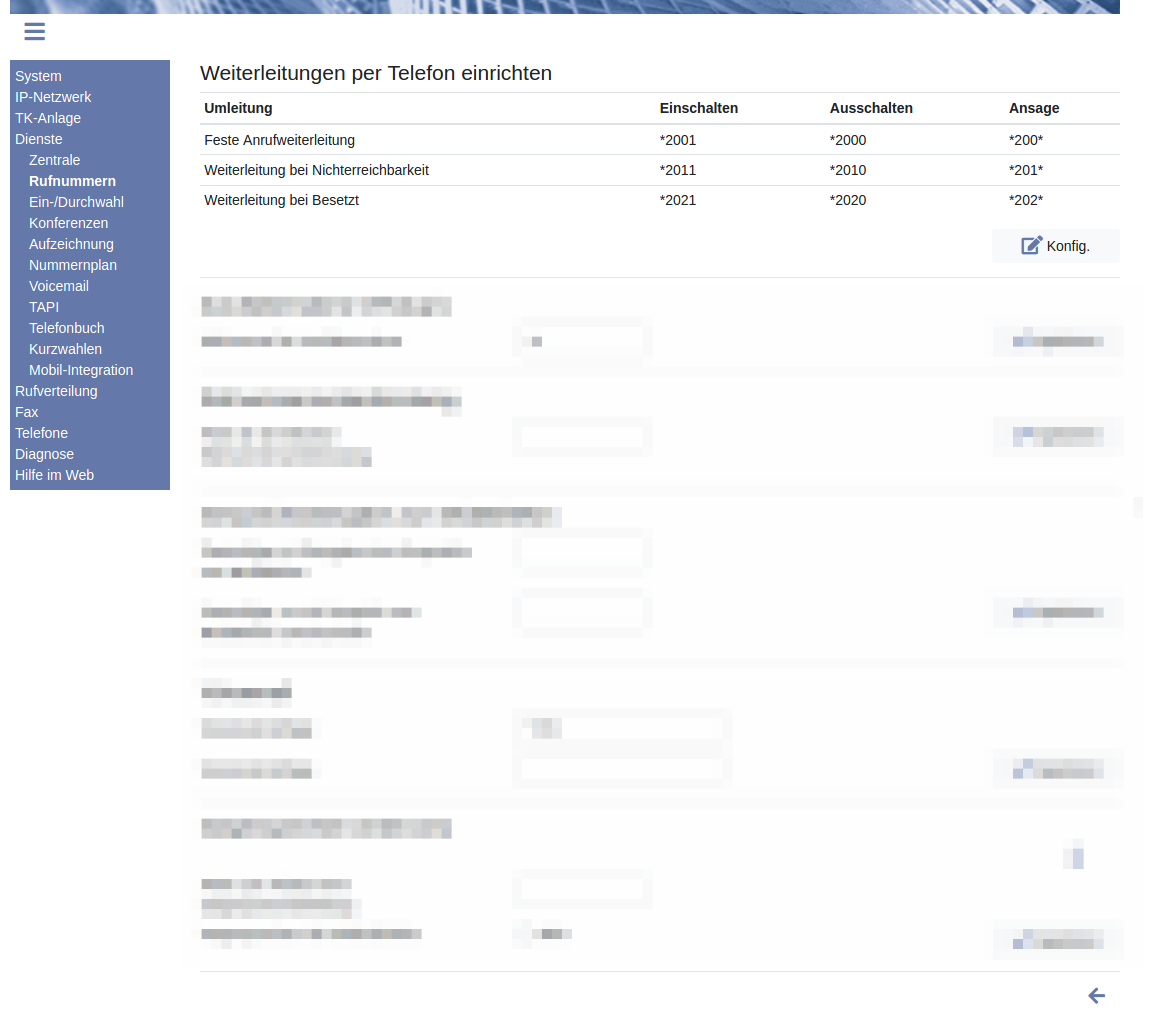Select Kurzwahlen submenu item
This screenshot has height=1021, width=1151.
click(65, 349)
